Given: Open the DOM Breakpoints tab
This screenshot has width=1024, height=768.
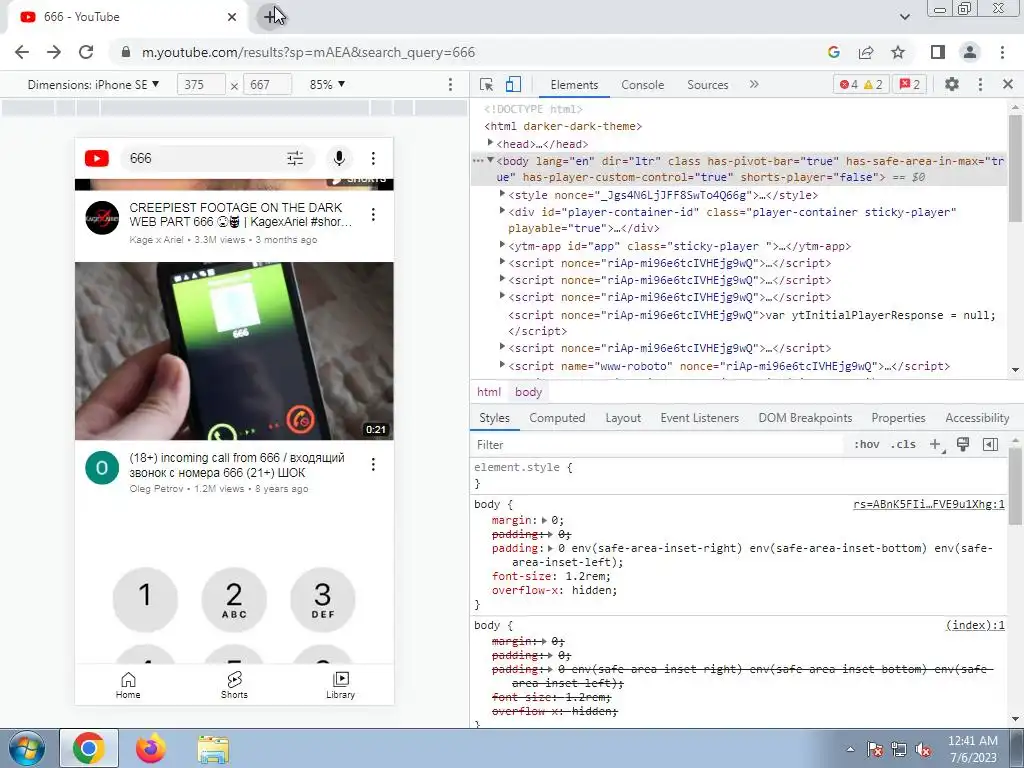Looking at the screenshot, I should point(805,418).
